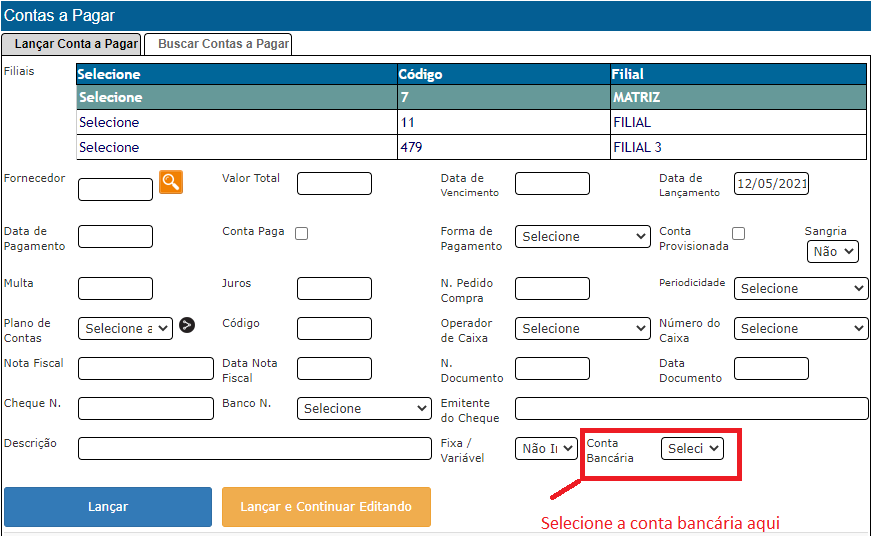Open the Lançar Conta a Pagar tab
The height and width of the screenshot is (536, 875).
point(76,44)
